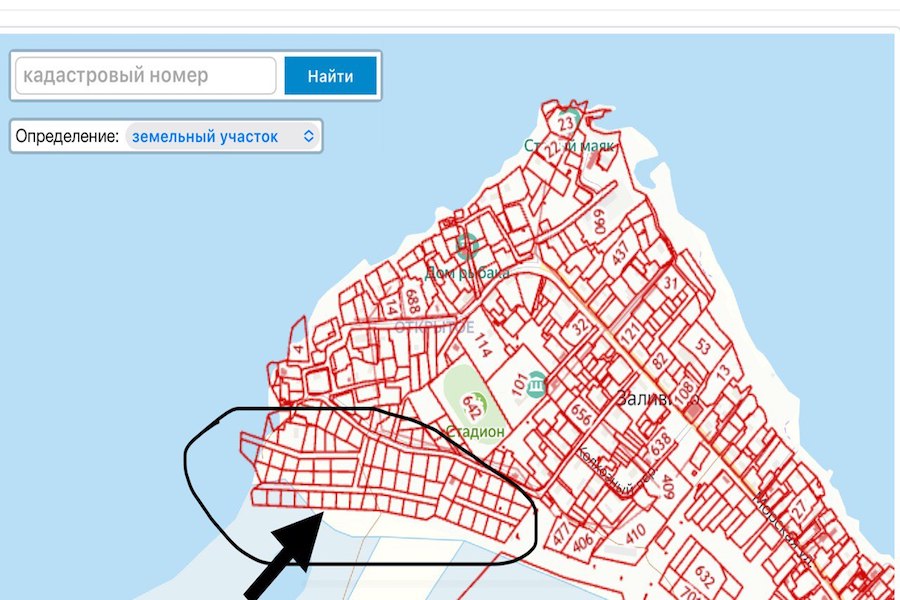Pick land parcel labeled 632
900x600 pixels.
(x=703, y=575)
